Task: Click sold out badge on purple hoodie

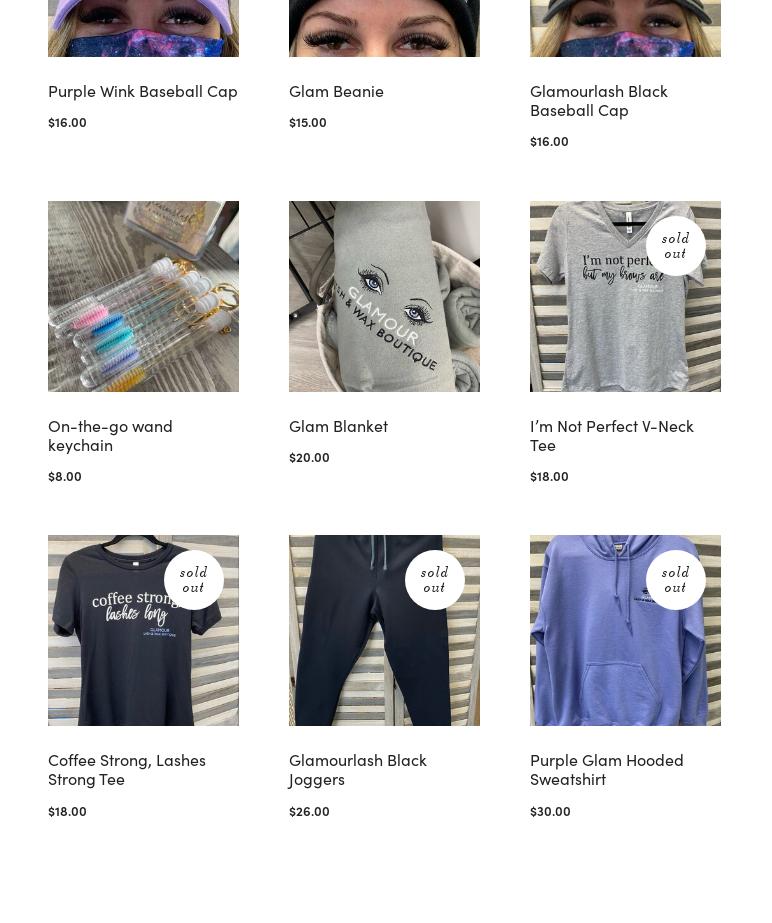Action: (x=675, y=580)
